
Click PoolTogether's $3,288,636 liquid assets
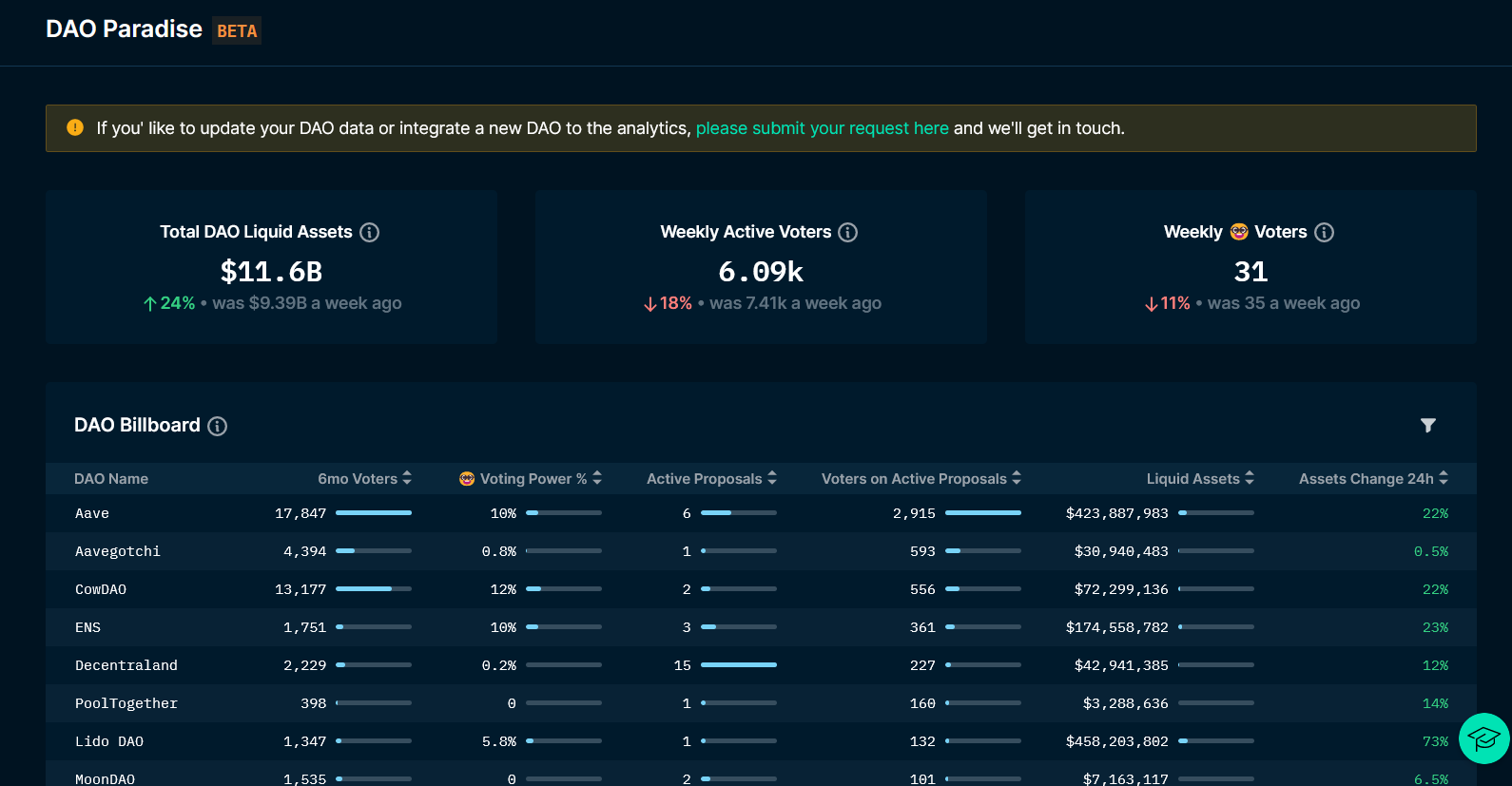(1126, 703)
